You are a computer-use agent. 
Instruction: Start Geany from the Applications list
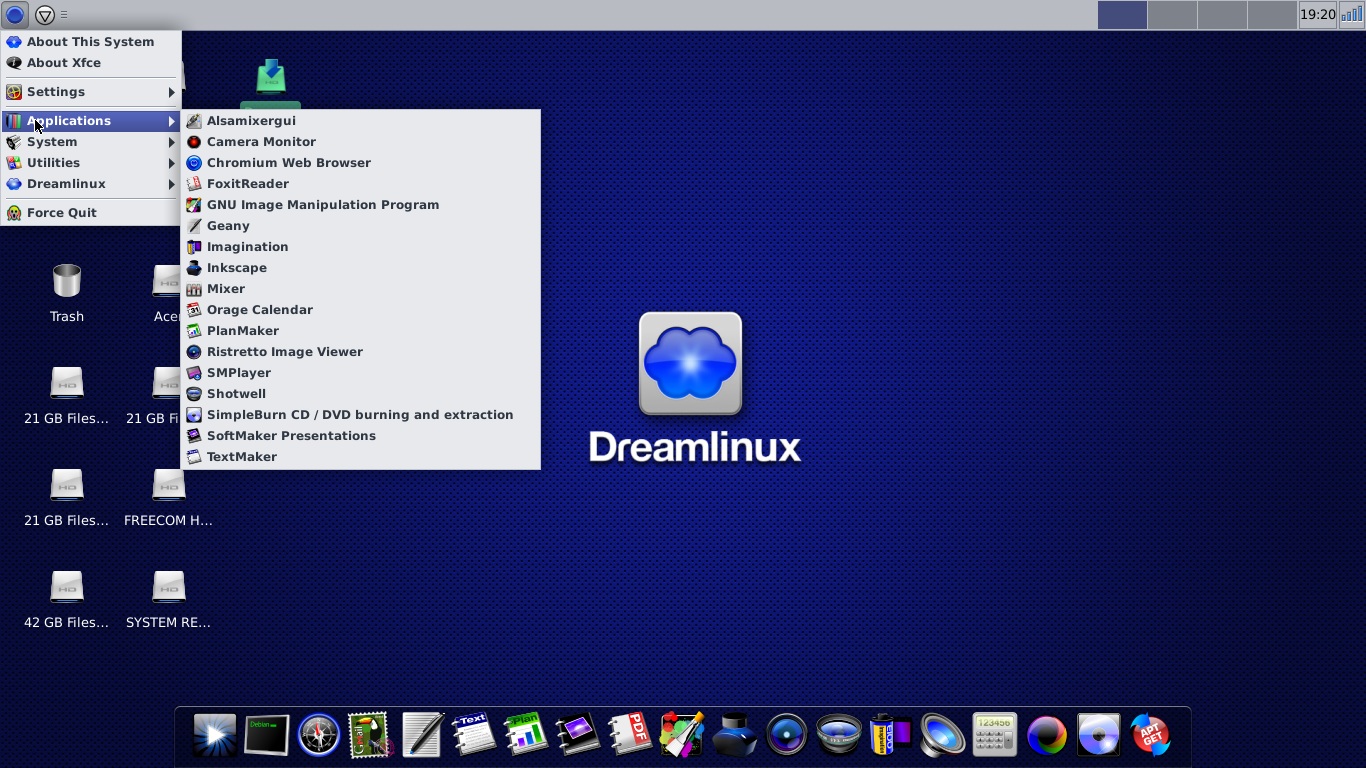[x=361, y=226]
